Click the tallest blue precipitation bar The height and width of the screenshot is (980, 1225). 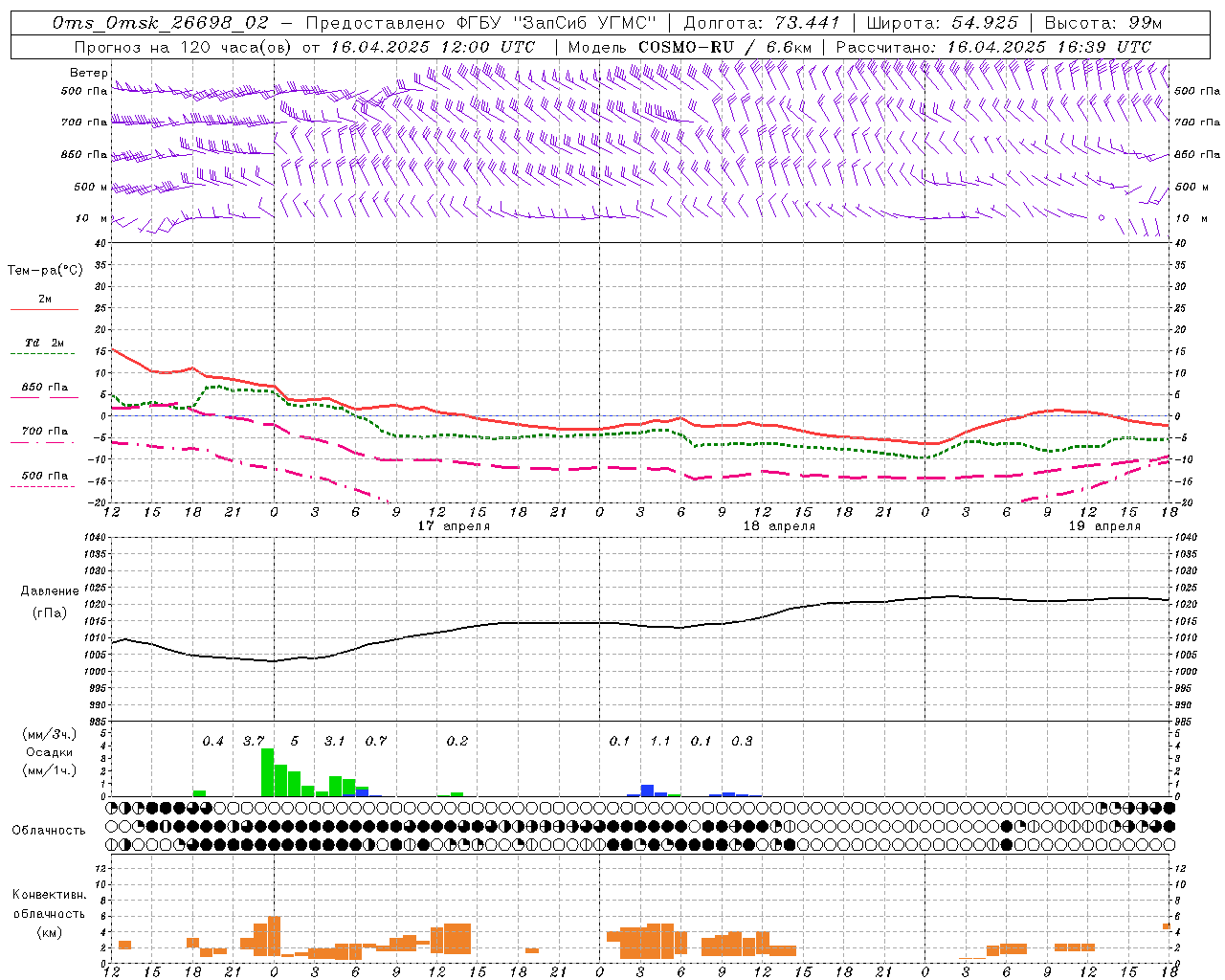pos(647,790)
